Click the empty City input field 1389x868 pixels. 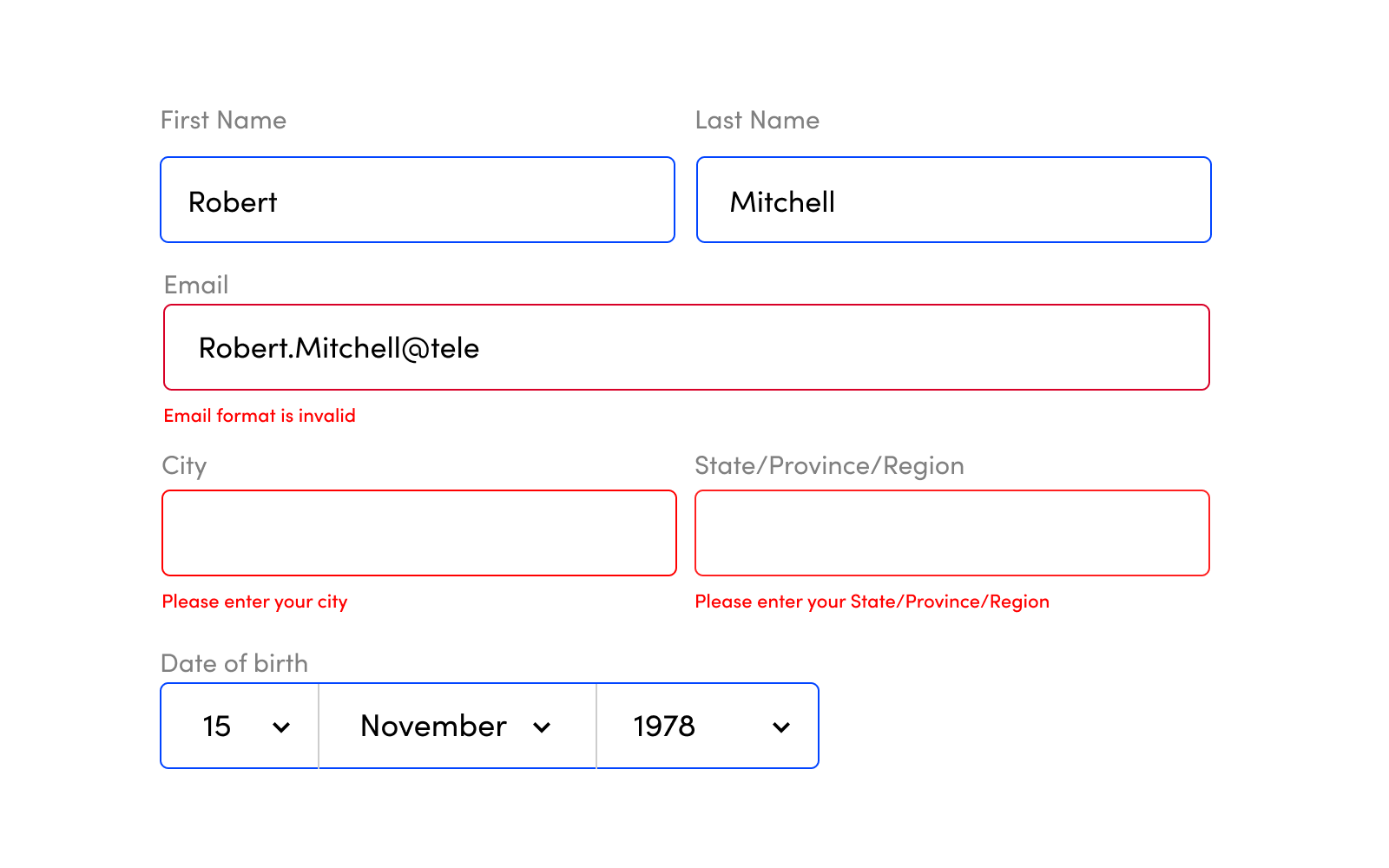[418, 532]
